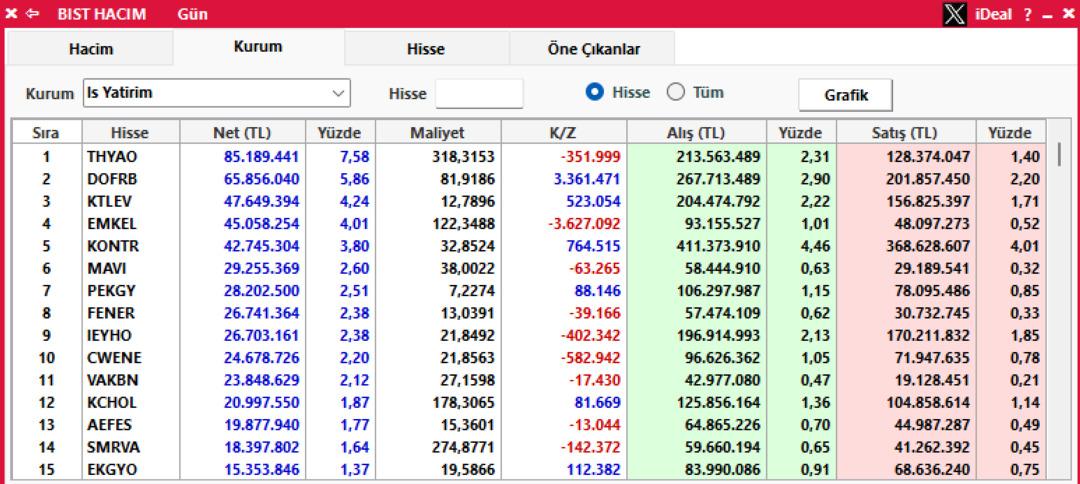Click the vertical scrollbar thumb of table

click(x=1061, y=154)
